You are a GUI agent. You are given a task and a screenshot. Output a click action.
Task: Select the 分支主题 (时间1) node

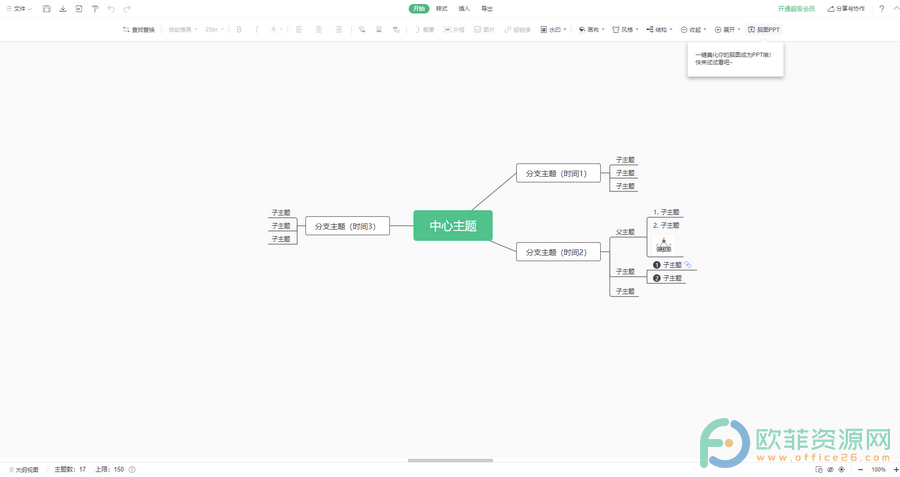pos(558,173)
